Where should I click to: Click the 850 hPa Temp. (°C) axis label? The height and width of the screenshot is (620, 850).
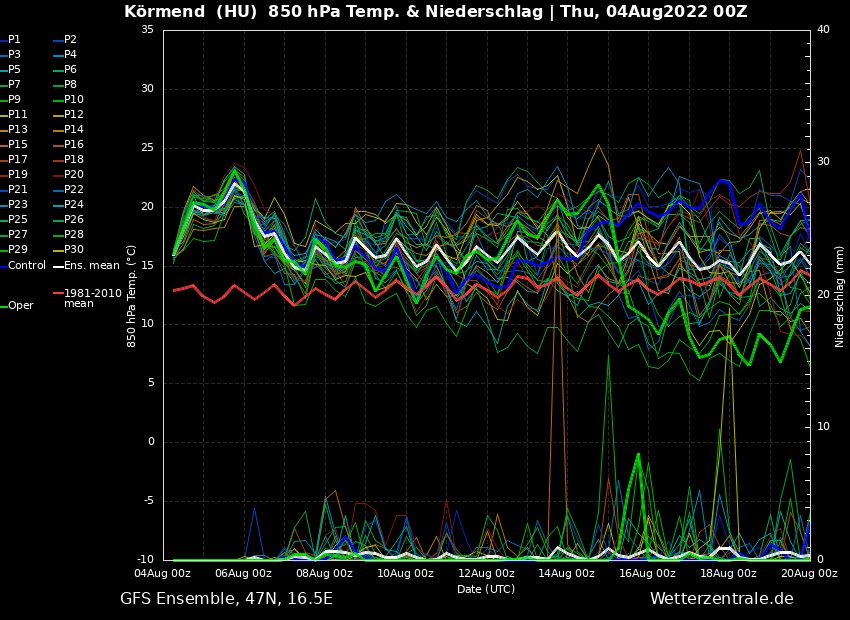132,296
